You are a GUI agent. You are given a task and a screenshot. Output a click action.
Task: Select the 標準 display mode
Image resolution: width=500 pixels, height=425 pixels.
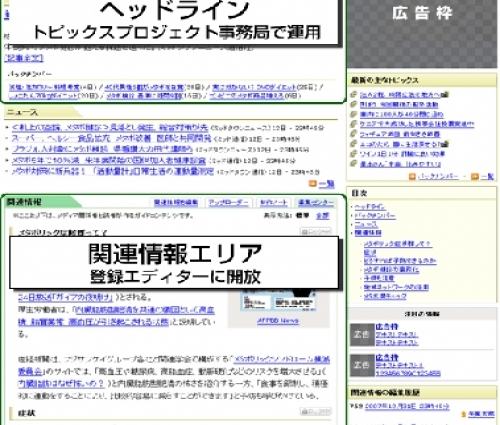point(302,216)
